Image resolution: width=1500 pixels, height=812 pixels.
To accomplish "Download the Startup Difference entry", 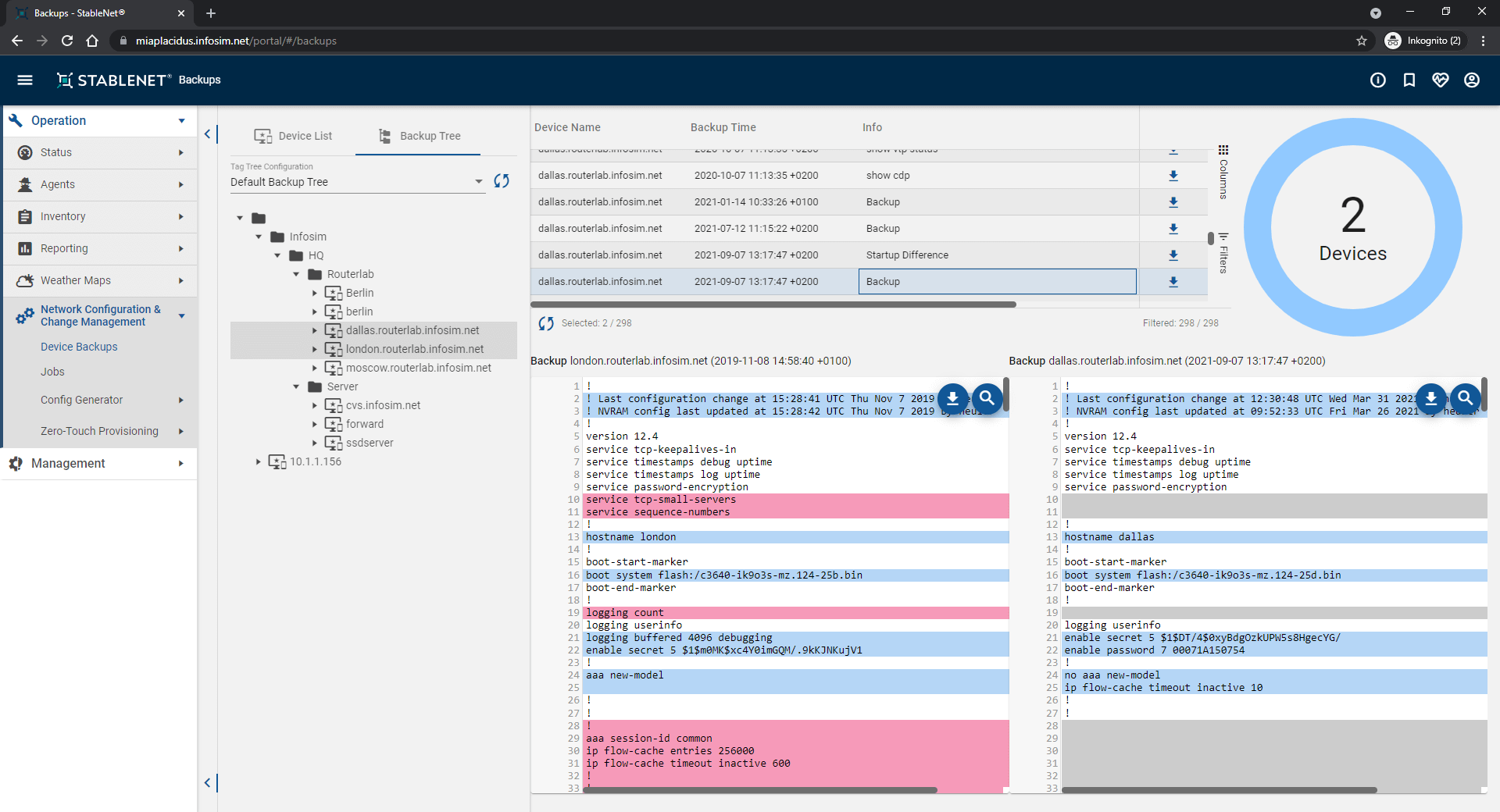I will click(x=1173, y=255).
